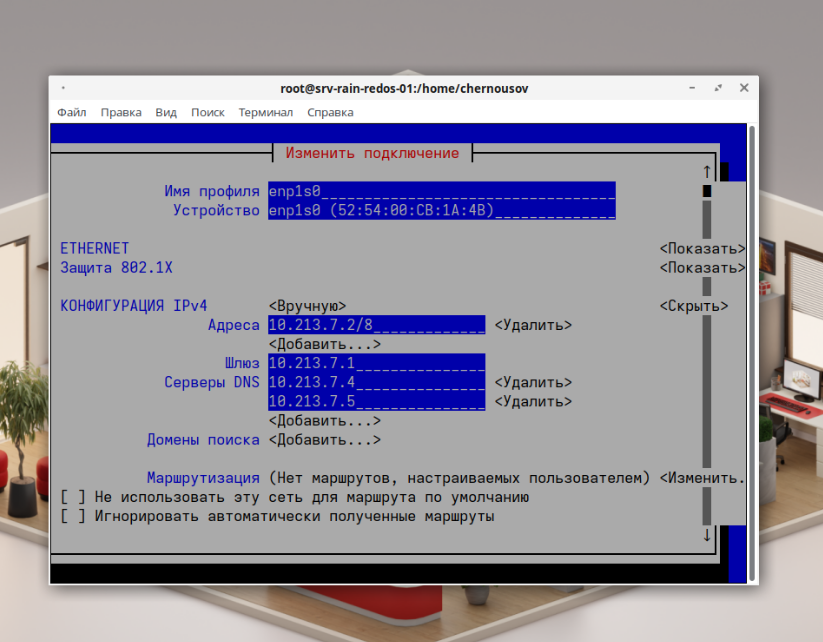The height and width of the screenshot is (642, 823).
Task: Open the 'Вручную' IPv4 configuration dropdown
Action: click(x=302, y=305)
